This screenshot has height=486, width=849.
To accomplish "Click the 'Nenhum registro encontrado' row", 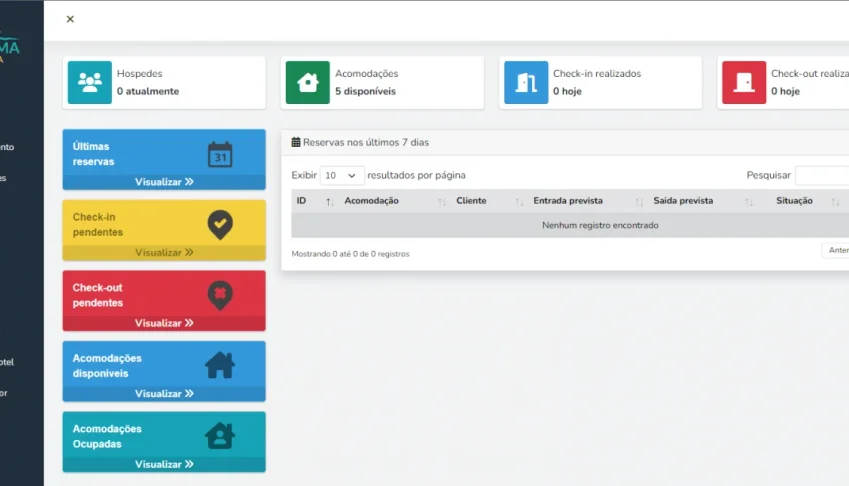I will point(570,225).
